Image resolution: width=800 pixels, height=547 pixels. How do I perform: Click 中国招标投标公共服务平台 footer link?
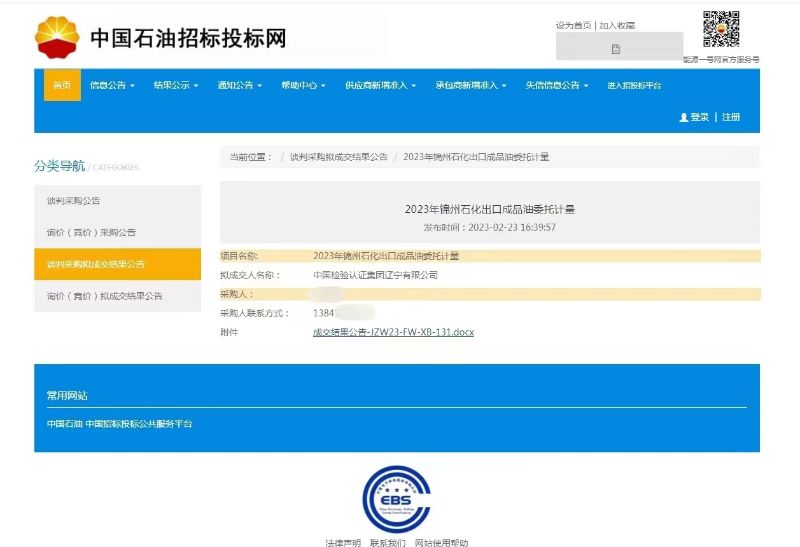[139, 424]
